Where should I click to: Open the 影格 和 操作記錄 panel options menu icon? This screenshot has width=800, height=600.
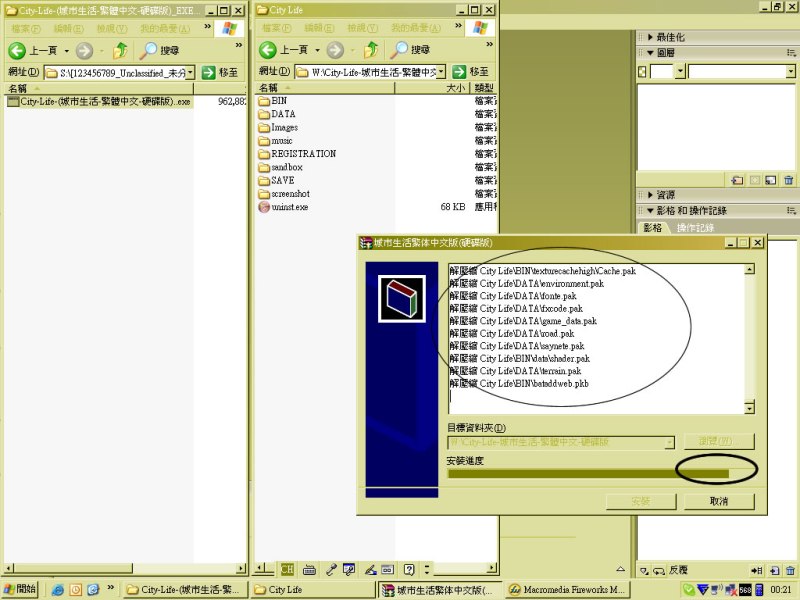click(x=791, y=210)
